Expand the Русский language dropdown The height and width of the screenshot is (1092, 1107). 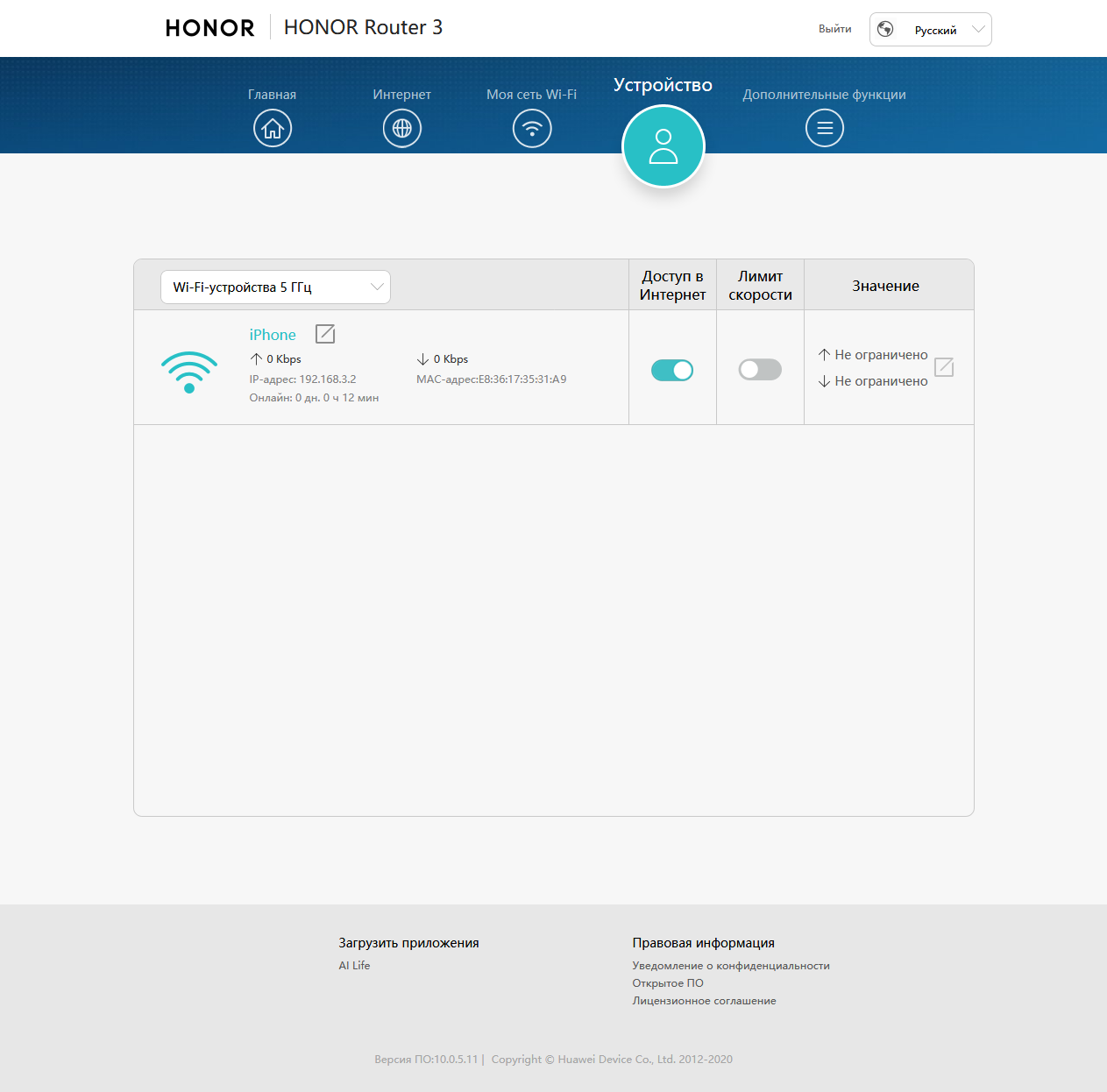[x=931, y=29]
